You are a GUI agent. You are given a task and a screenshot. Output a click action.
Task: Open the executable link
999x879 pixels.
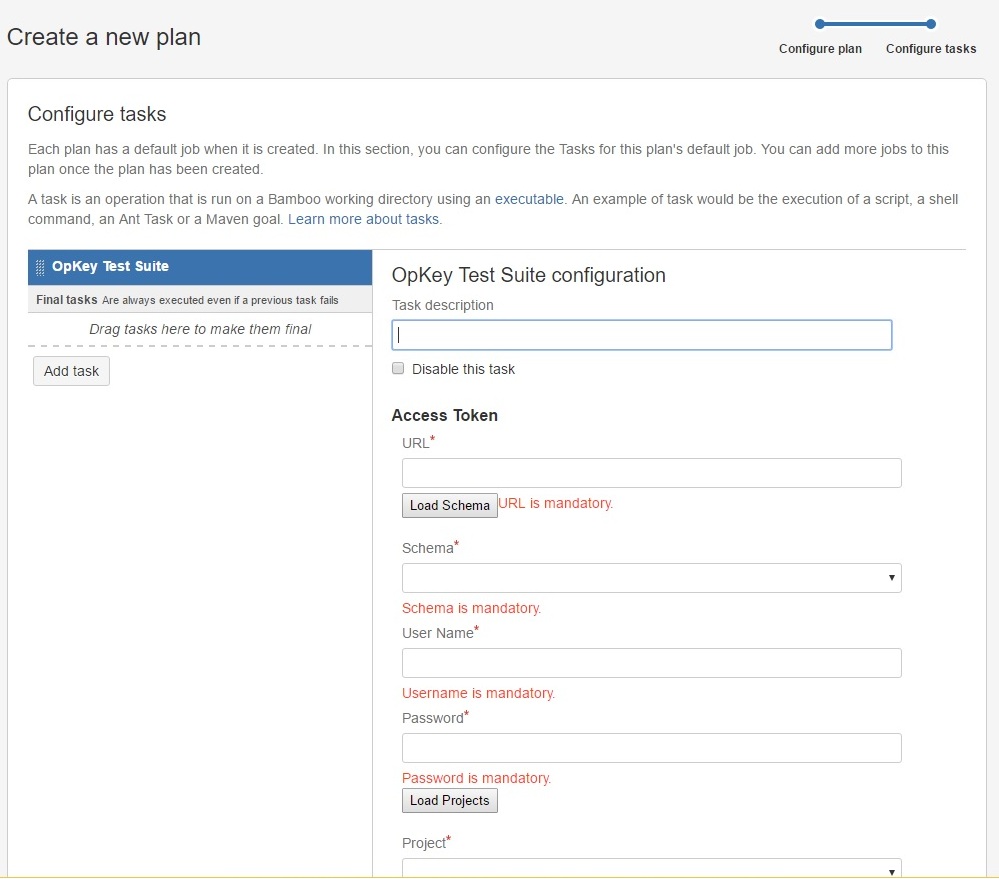[x=529, y=199]
